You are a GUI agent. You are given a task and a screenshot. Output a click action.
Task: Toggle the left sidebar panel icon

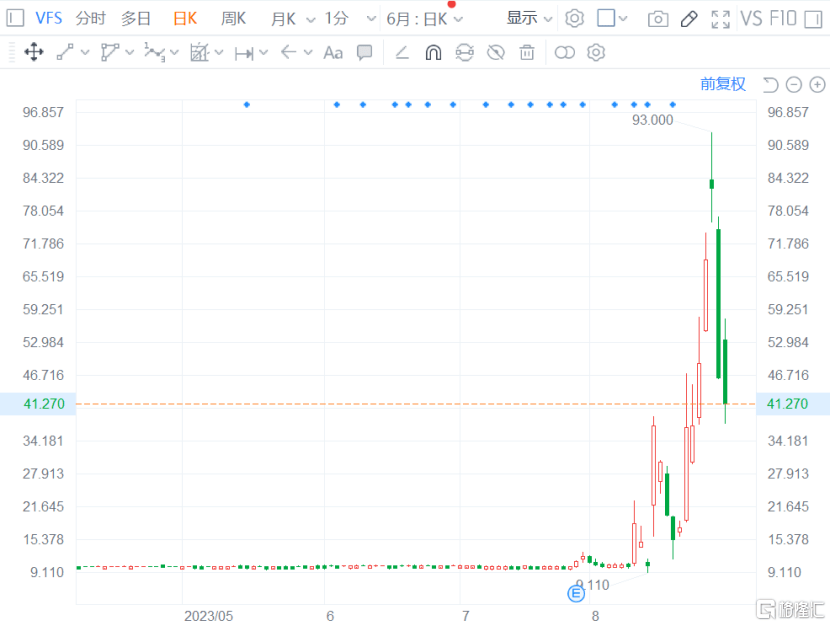(x=15, y=18)
